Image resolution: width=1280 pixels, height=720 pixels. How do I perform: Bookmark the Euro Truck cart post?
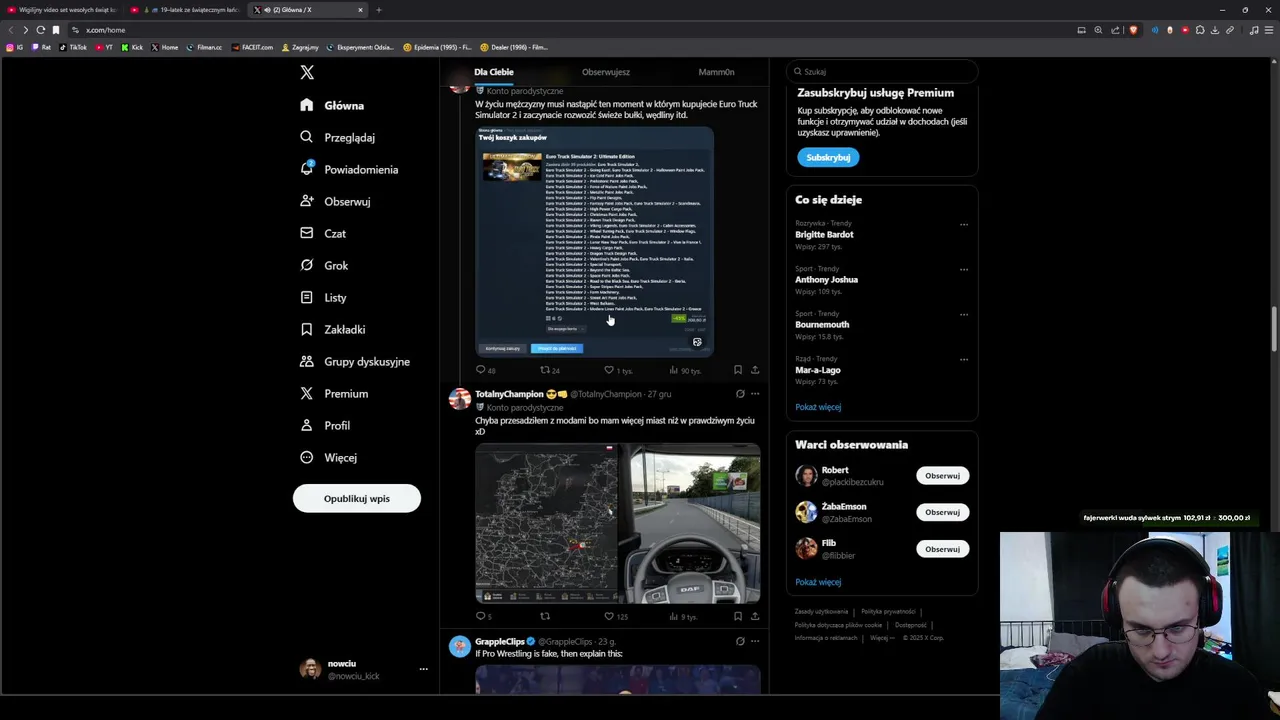click(x=738, y=370)
